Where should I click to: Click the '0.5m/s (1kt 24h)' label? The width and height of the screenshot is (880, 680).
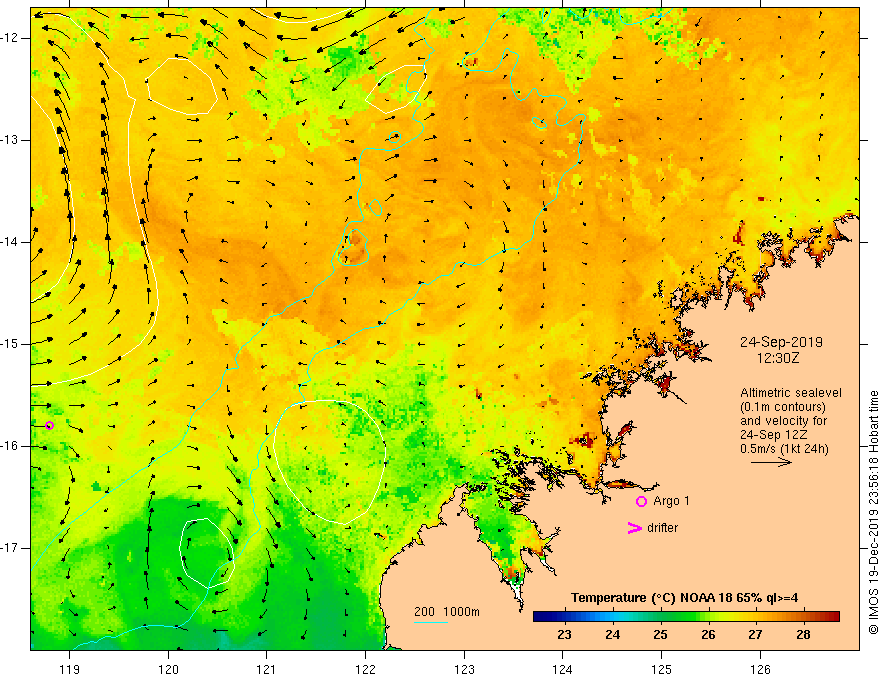[x=784, y=449]
